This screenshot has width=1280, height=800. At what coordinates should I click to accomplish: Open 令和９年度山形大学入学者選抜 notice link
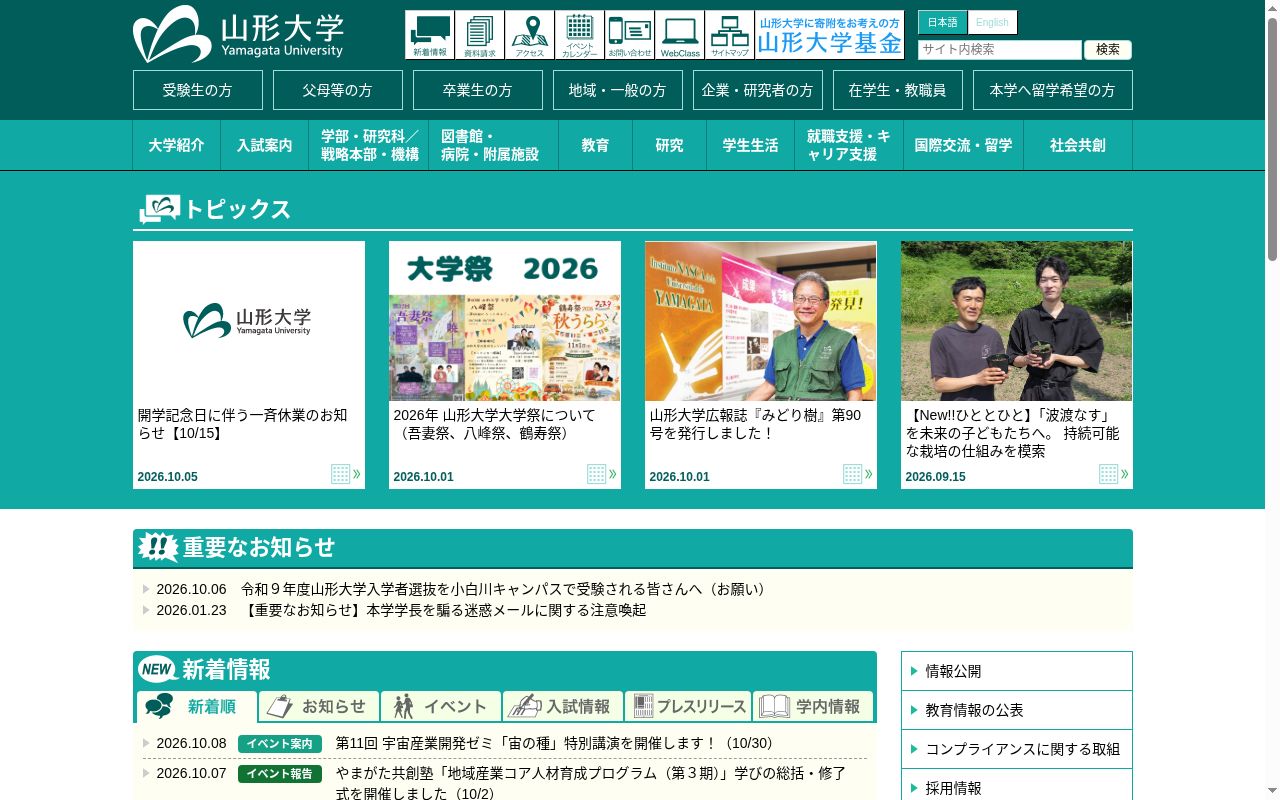[506, 589]
